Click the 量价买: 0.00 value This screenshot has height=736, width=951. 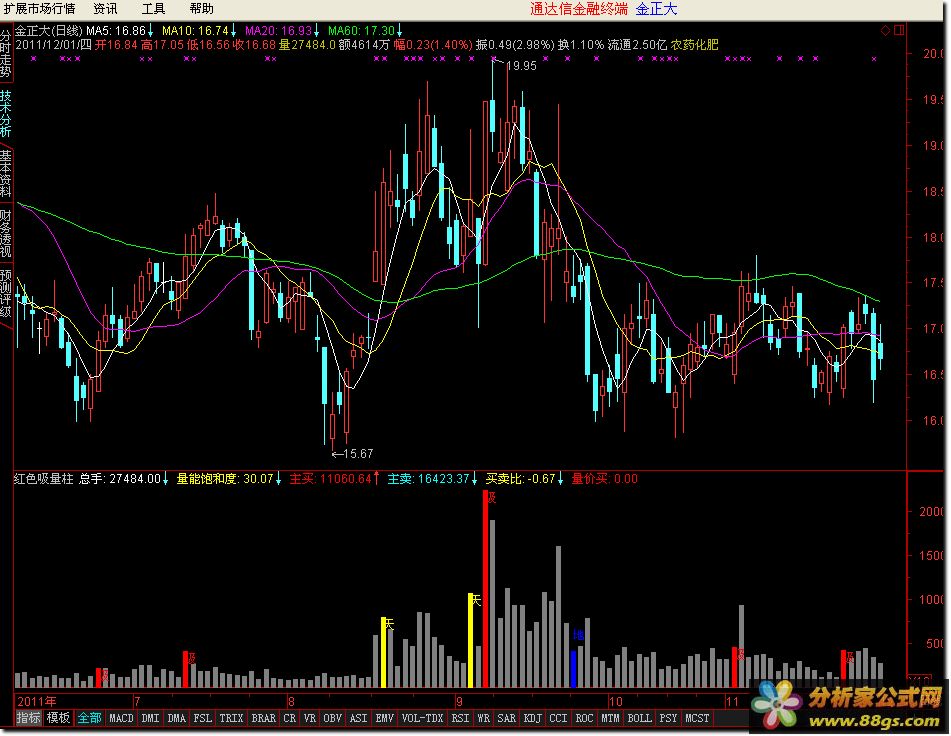[x=605, y=479]
